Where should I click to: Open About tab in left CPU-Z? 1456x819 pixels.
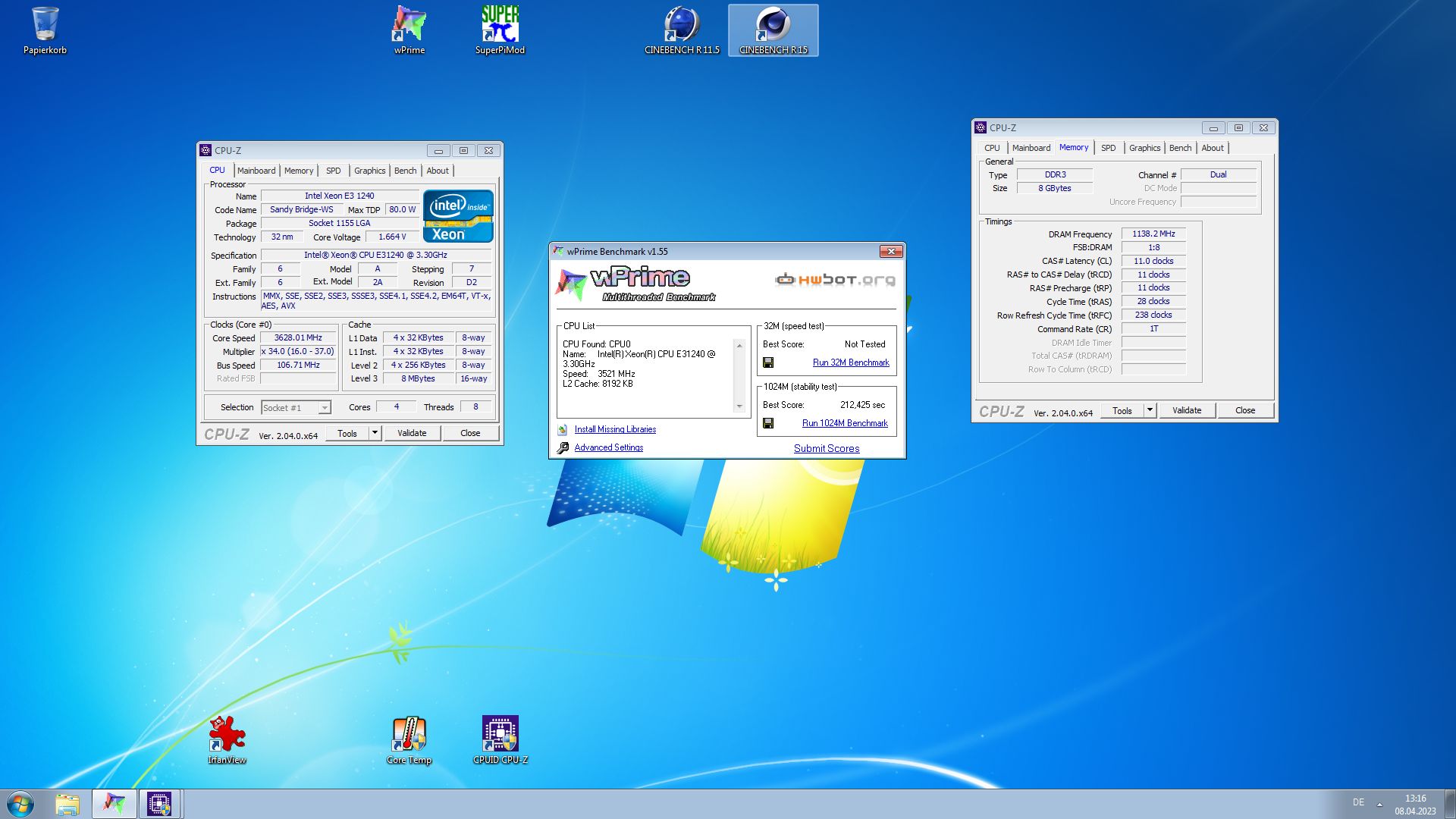(x=438, y=171)
